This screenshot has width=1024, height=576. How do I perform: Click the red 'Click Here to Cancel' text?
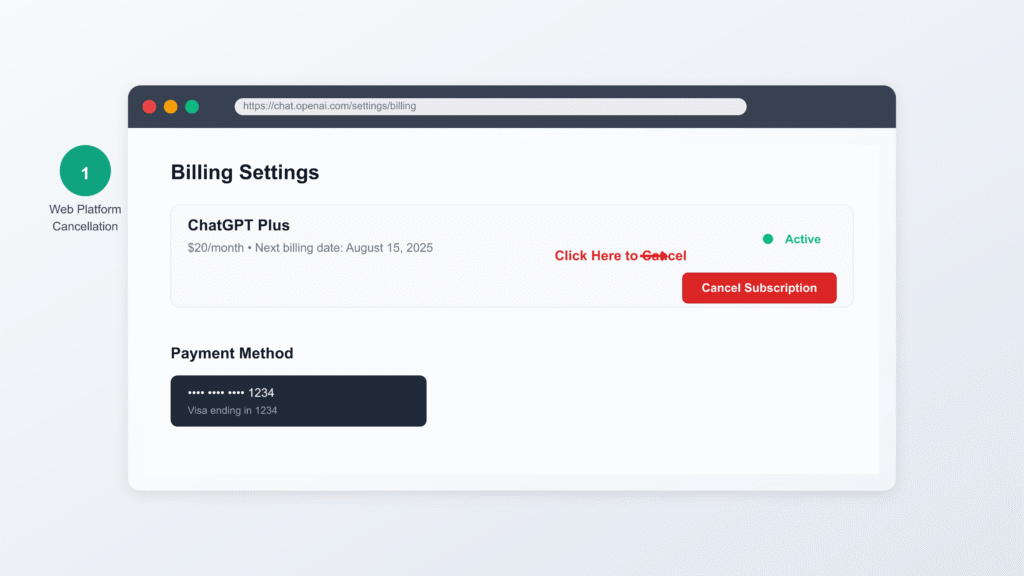[596, 256]
